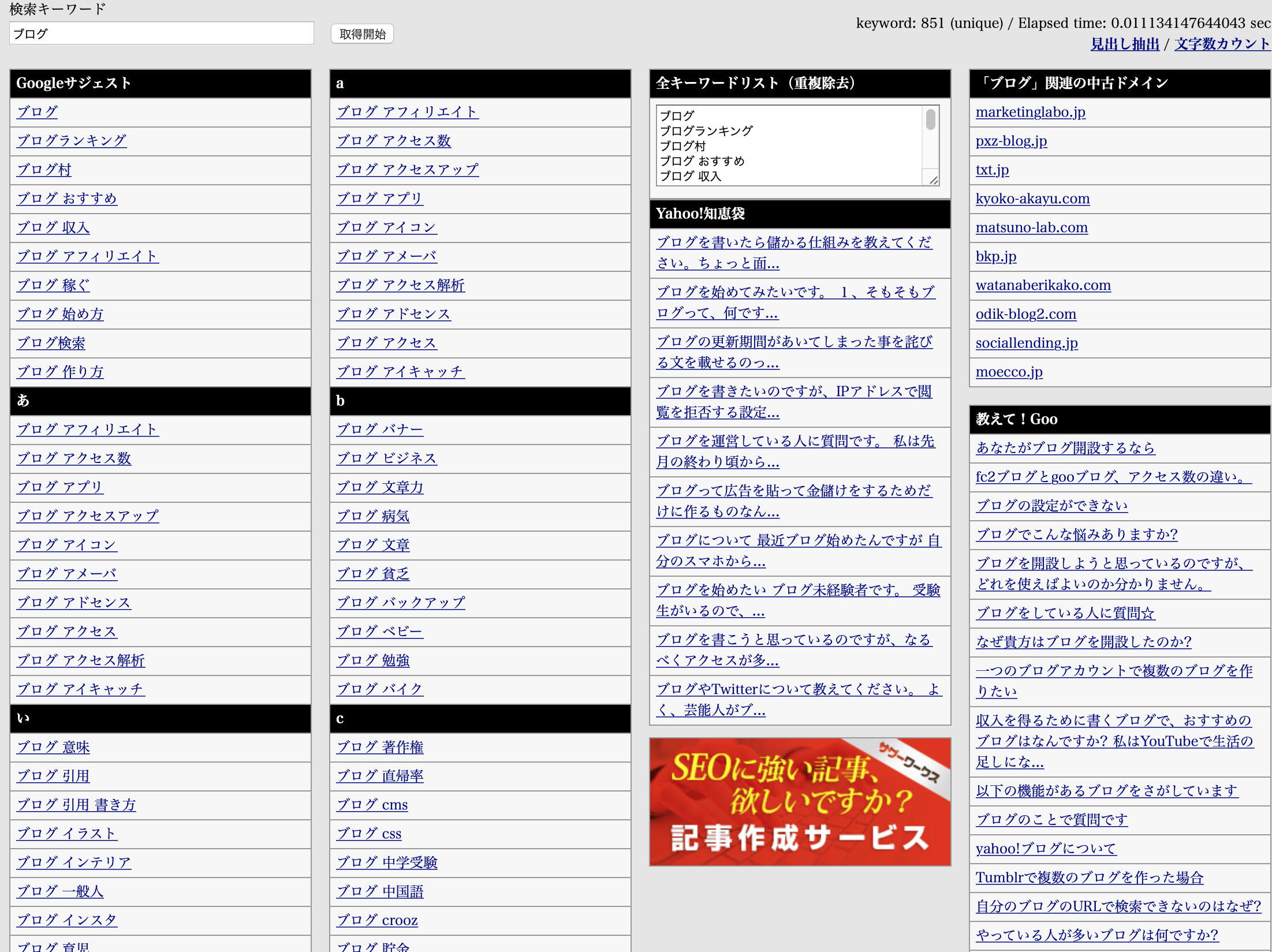The image size is (1272, 952).
Task: Click the all-keywords list textarea
Action: 798,145
